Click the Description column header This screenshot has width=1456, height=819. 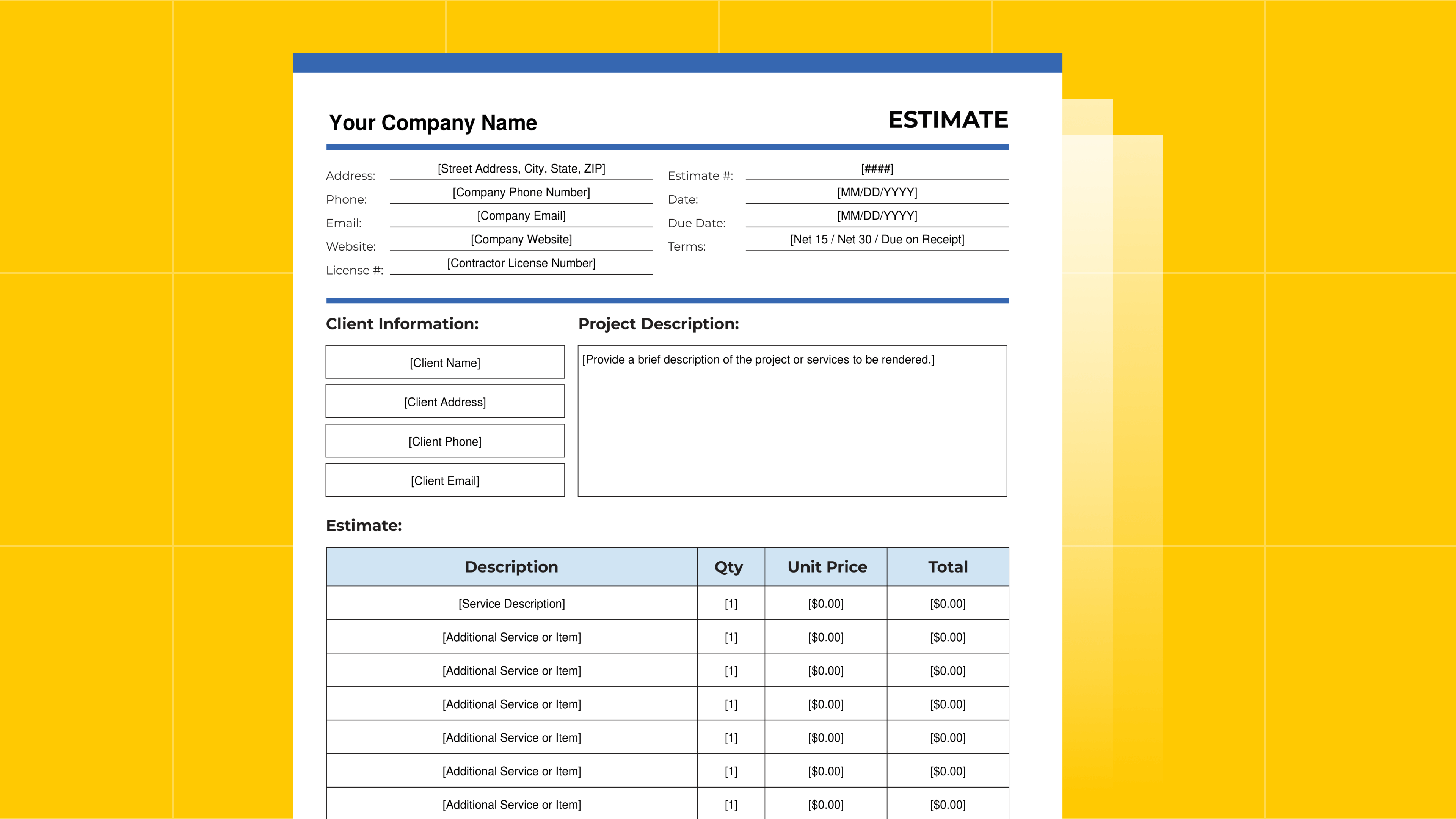tap(511, 567)
